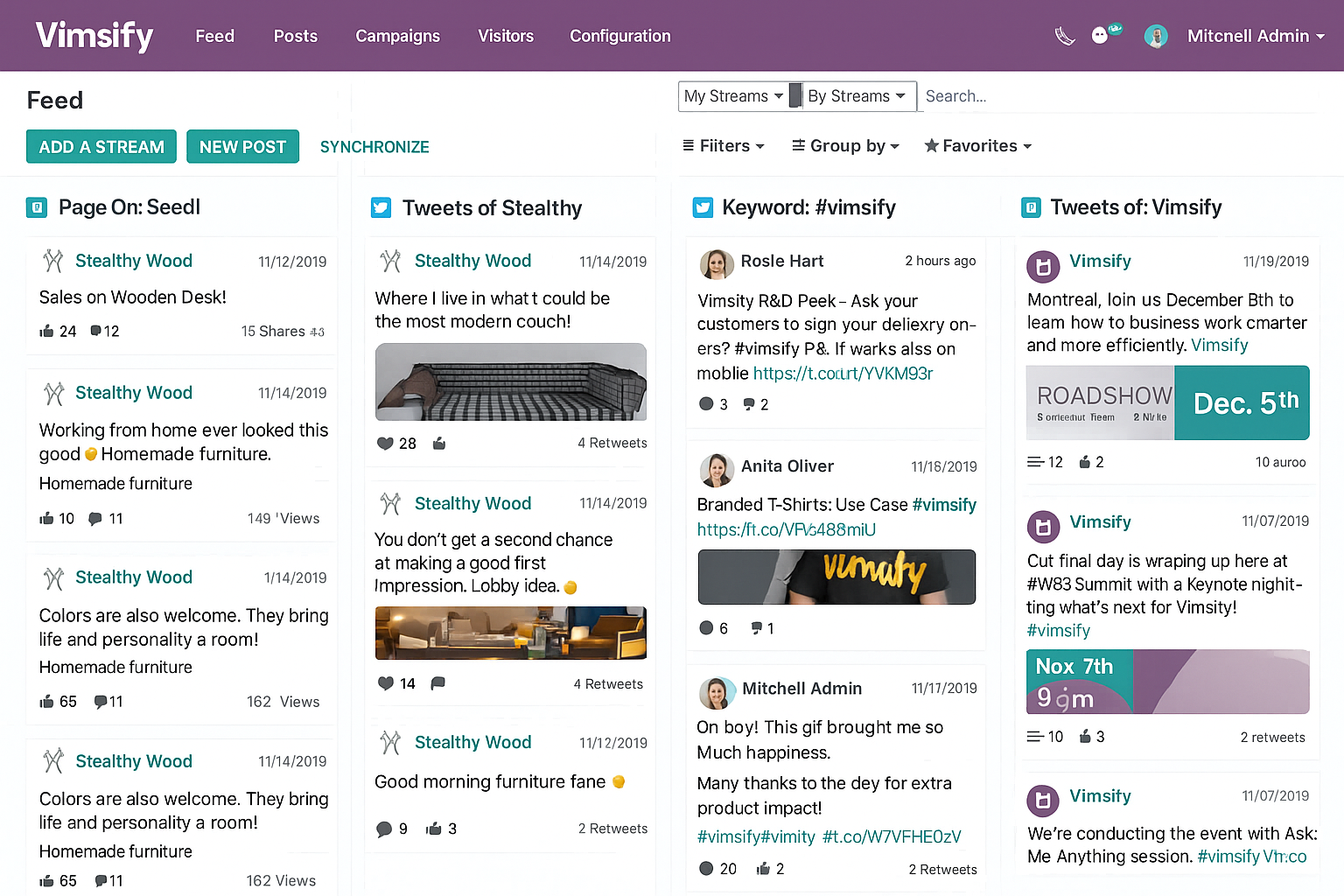Open the black t-shirt image

[x=836, y=577]
